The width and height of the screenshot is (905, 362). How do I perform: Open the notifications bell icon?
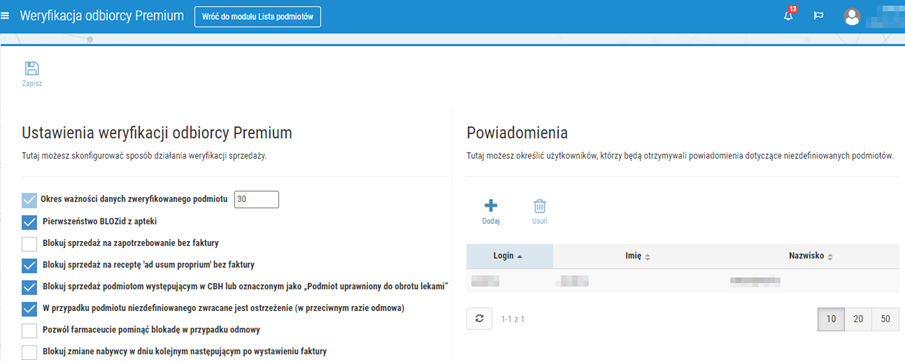coord(788,16)
